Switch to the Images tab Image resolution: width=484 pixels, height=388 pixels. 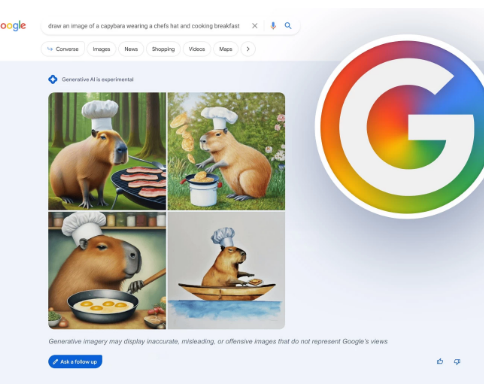pyautogui.click(x=101, y=49)
